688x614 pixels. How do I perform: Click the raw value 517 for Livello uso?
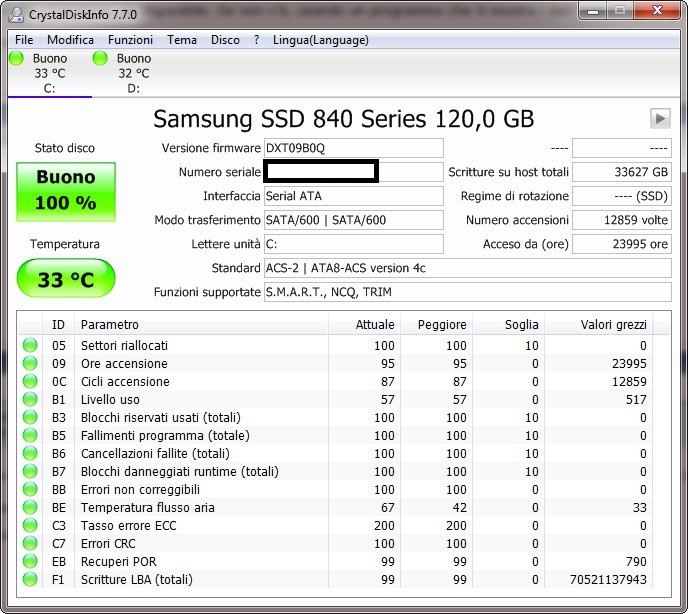click(636, 399)
